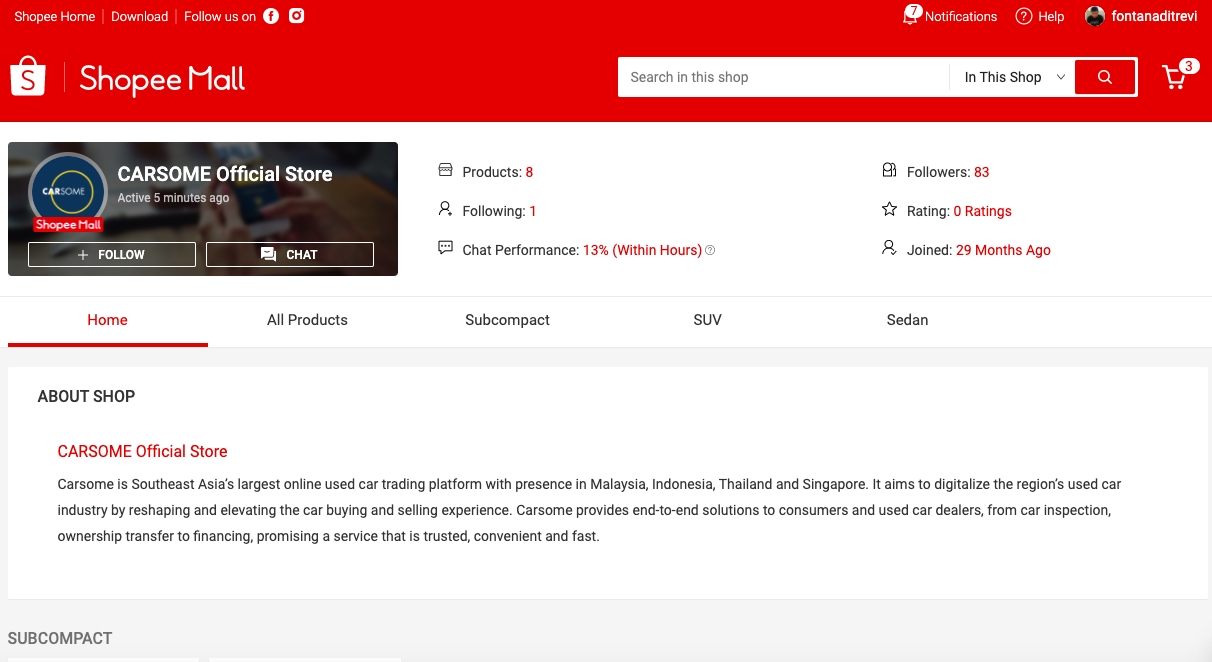Open the Facebook icon link

pyautogui.click(x=271, y=16)
